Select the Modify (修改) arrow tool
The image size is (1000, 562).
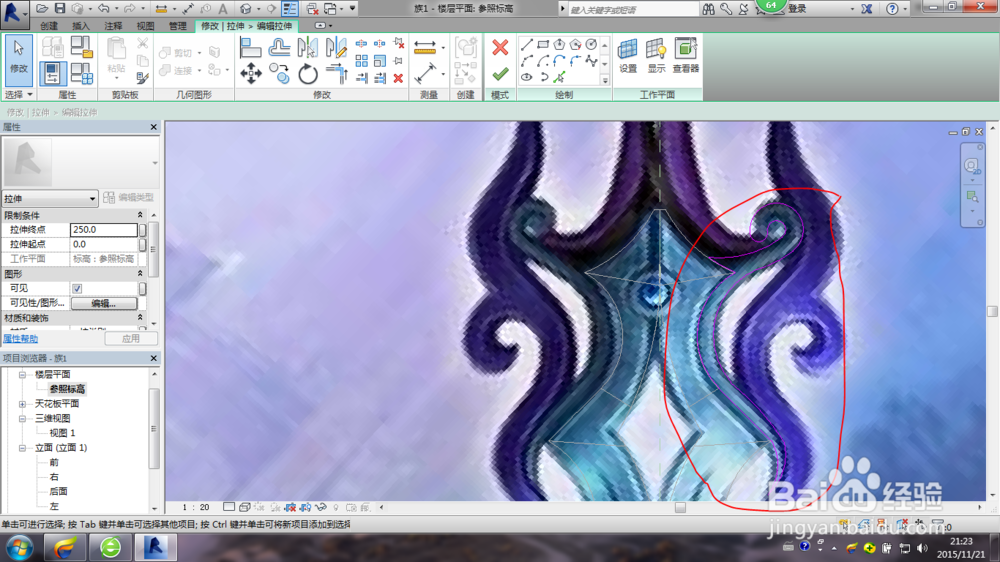click(18, 61)
